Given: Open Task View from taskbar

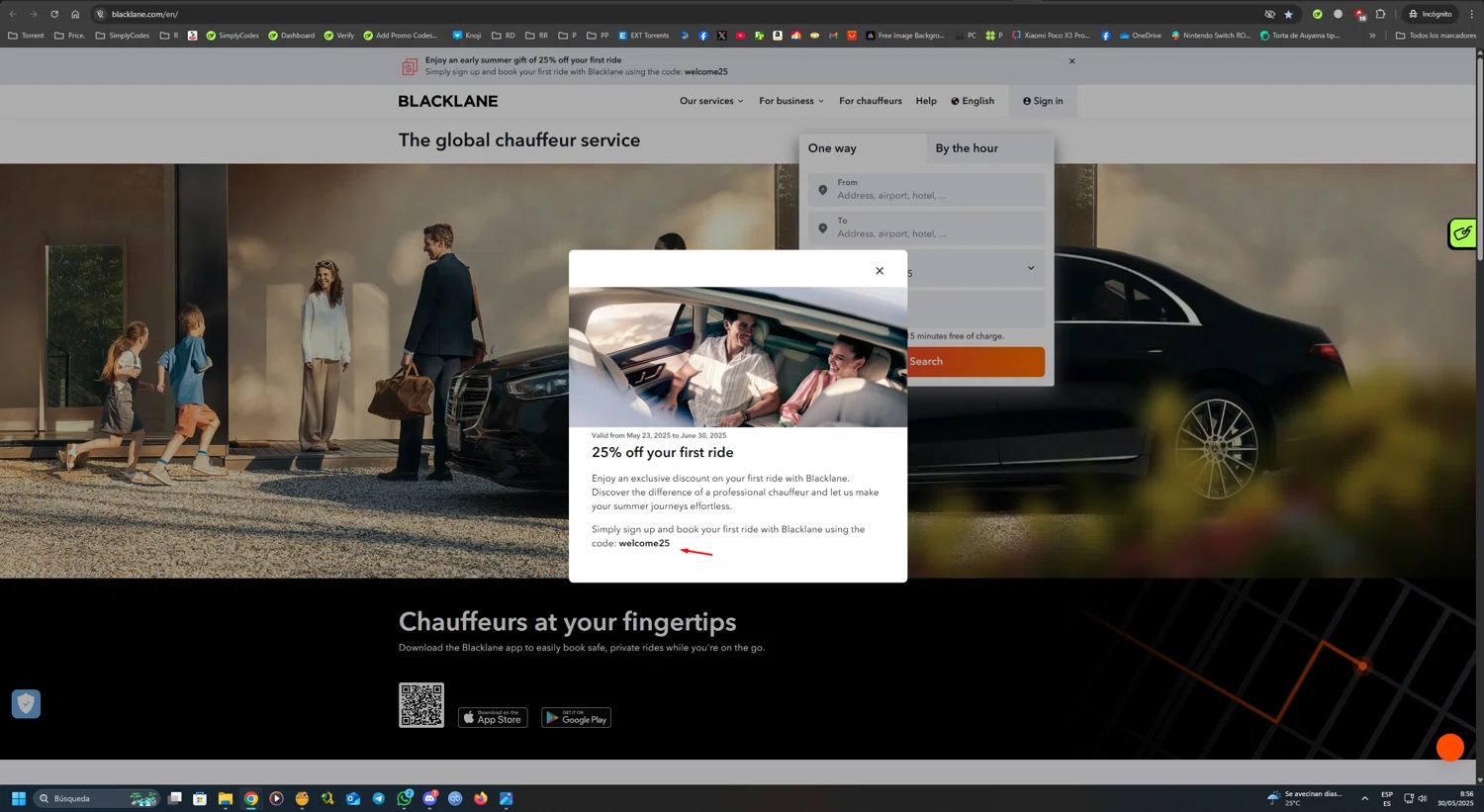Looking at the screenshot, I should (x=174, y=798).
